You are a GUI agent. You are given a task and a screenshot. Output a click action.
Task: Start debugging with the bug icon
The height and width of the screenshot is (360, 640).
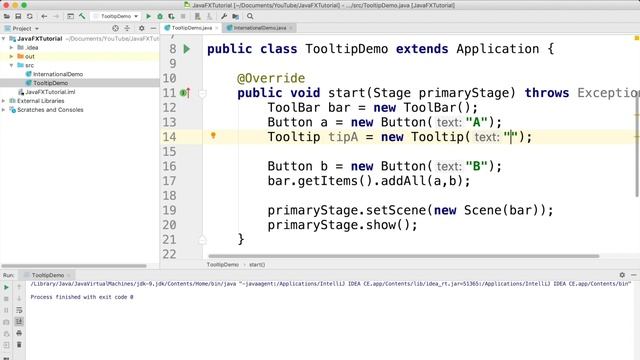[x=160, y=16]
